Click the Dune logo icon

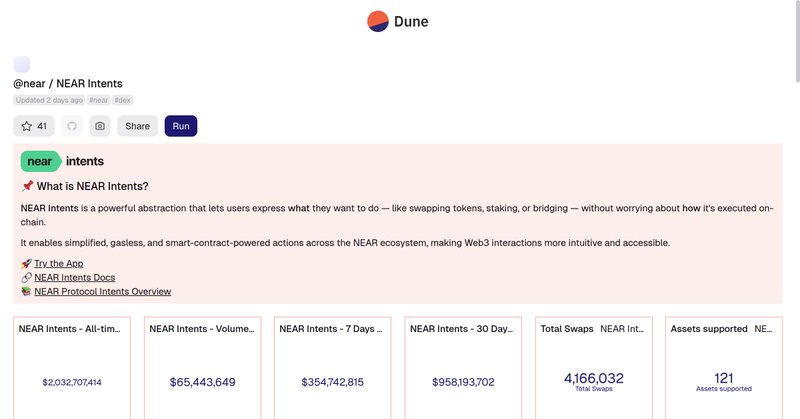(x=378, y=21)
